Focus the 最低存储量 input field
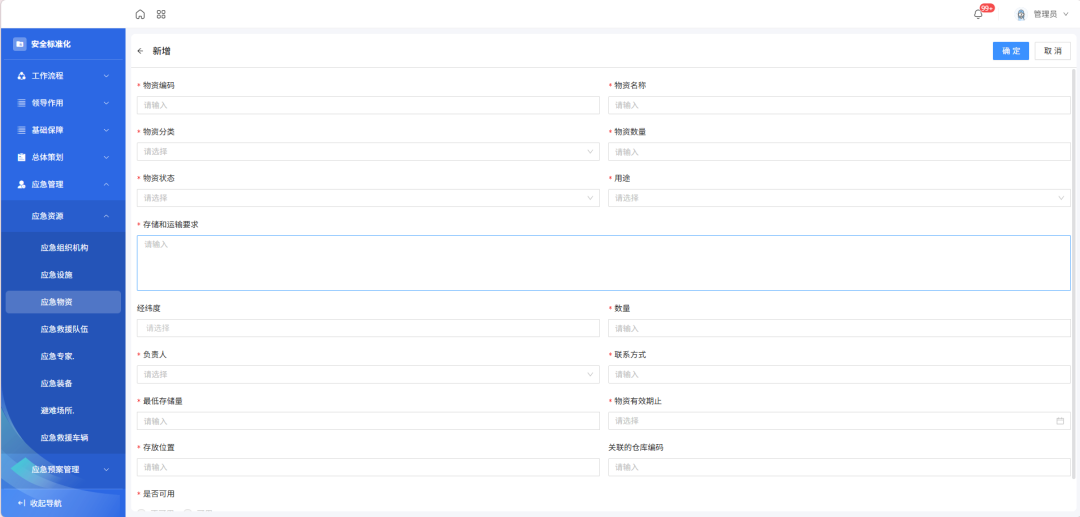Viewport: 1080px width, 517px height. (368, 421)
